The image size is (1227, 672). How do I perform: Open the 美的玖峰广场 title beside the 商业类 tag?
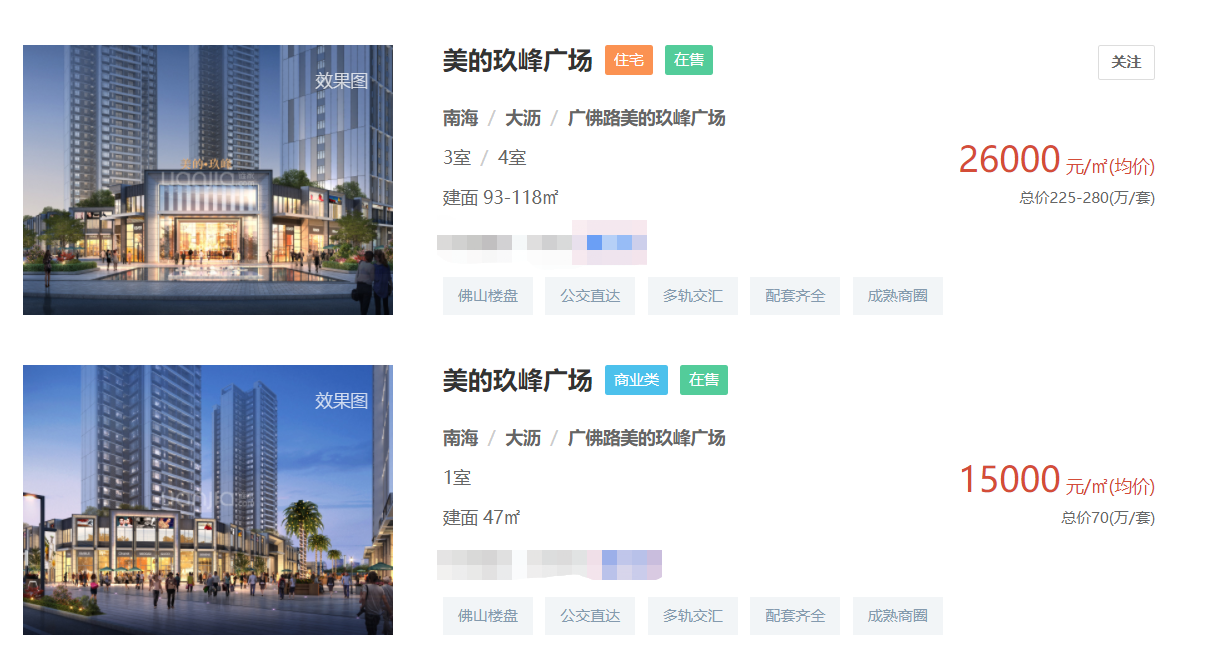point(517,380)
